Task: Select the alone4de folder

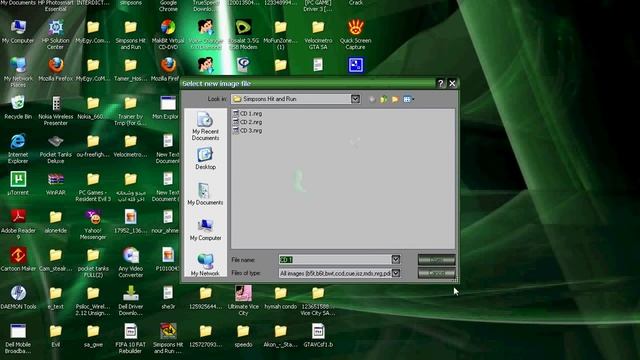Action: click(x=56, y=221)
